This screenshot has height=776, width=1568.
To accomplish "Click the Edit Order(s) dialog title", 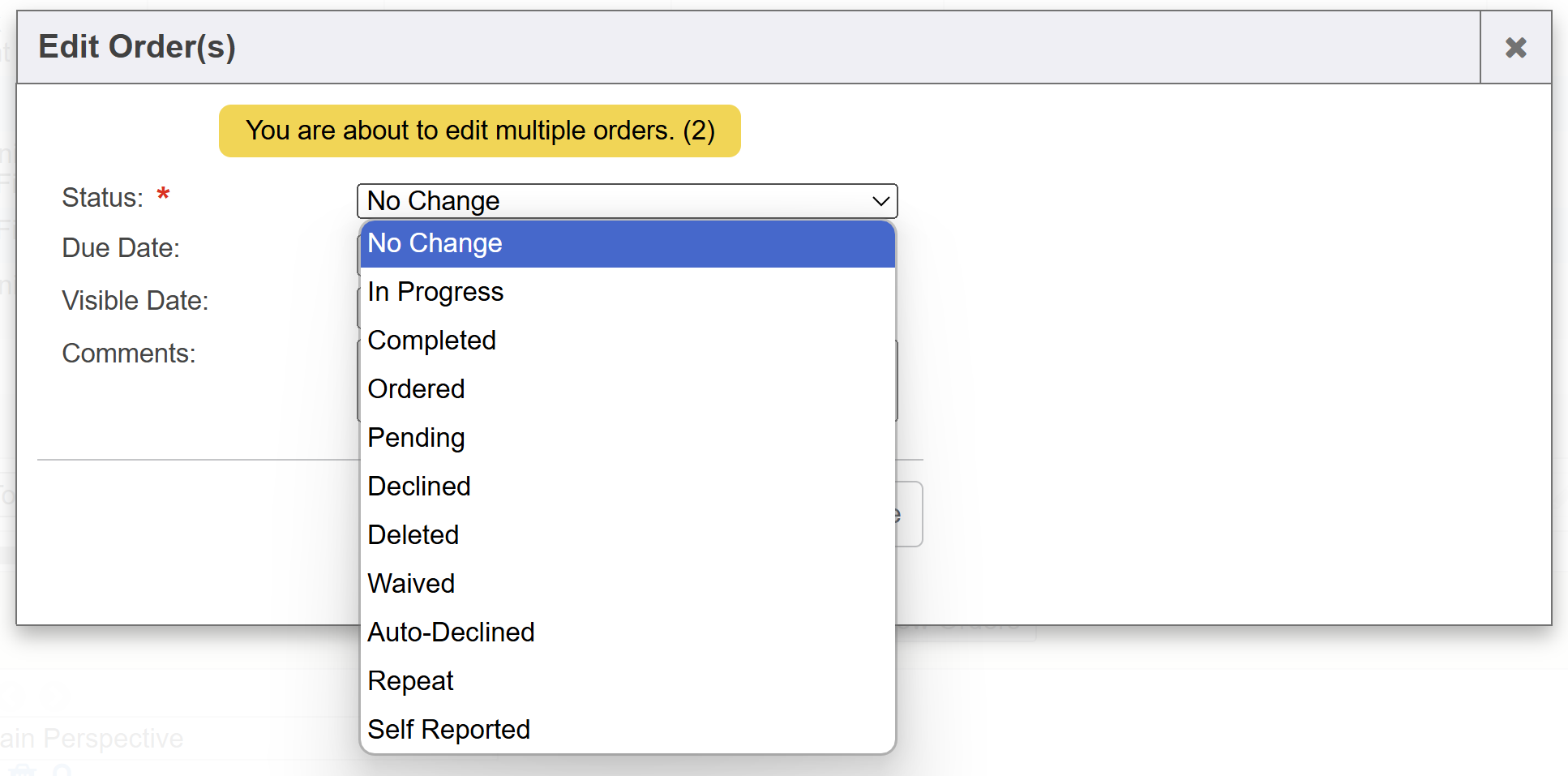I will [137, 47].
